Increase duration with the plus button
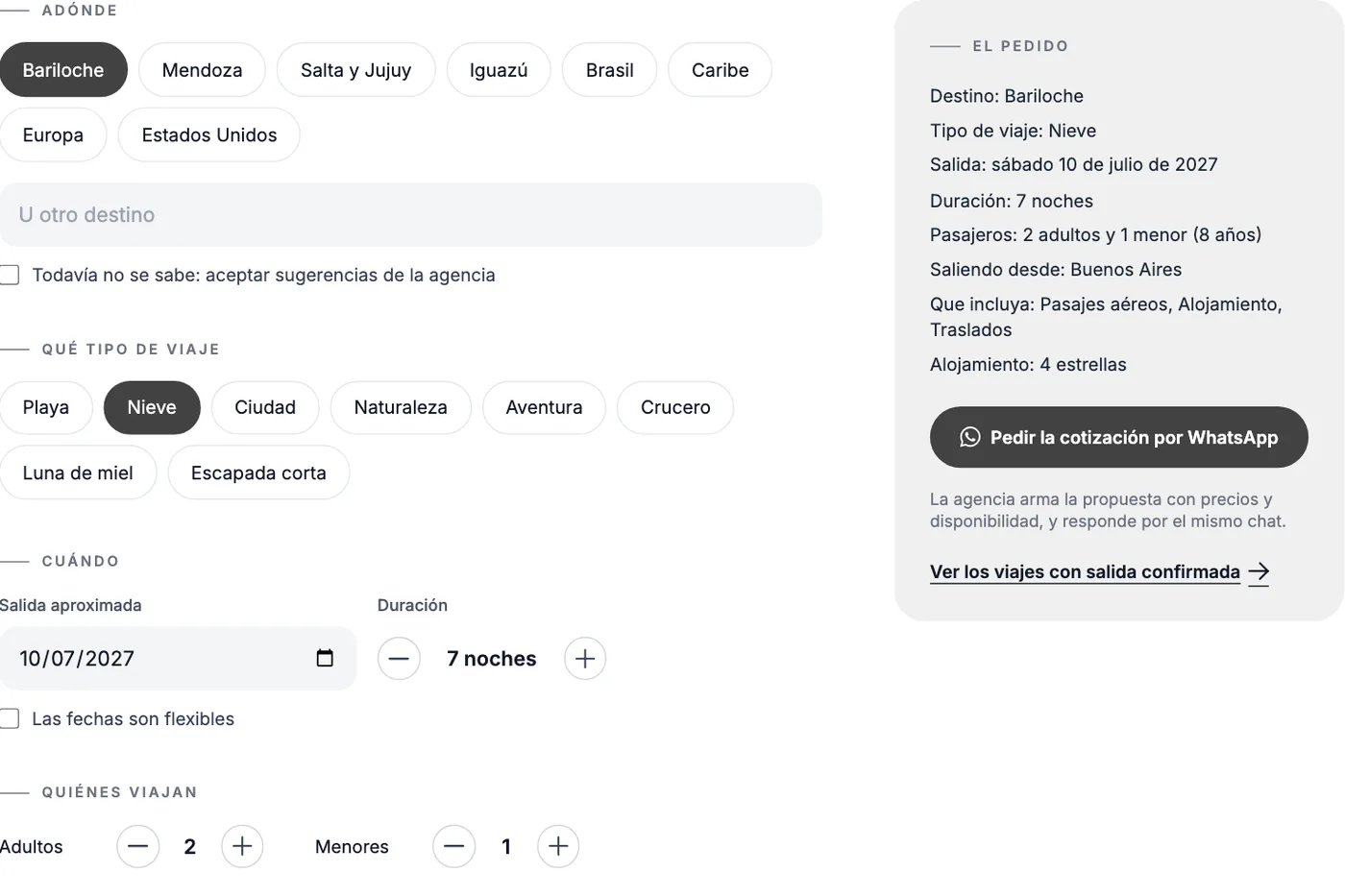1345x896 pixels. click(585, 659)
